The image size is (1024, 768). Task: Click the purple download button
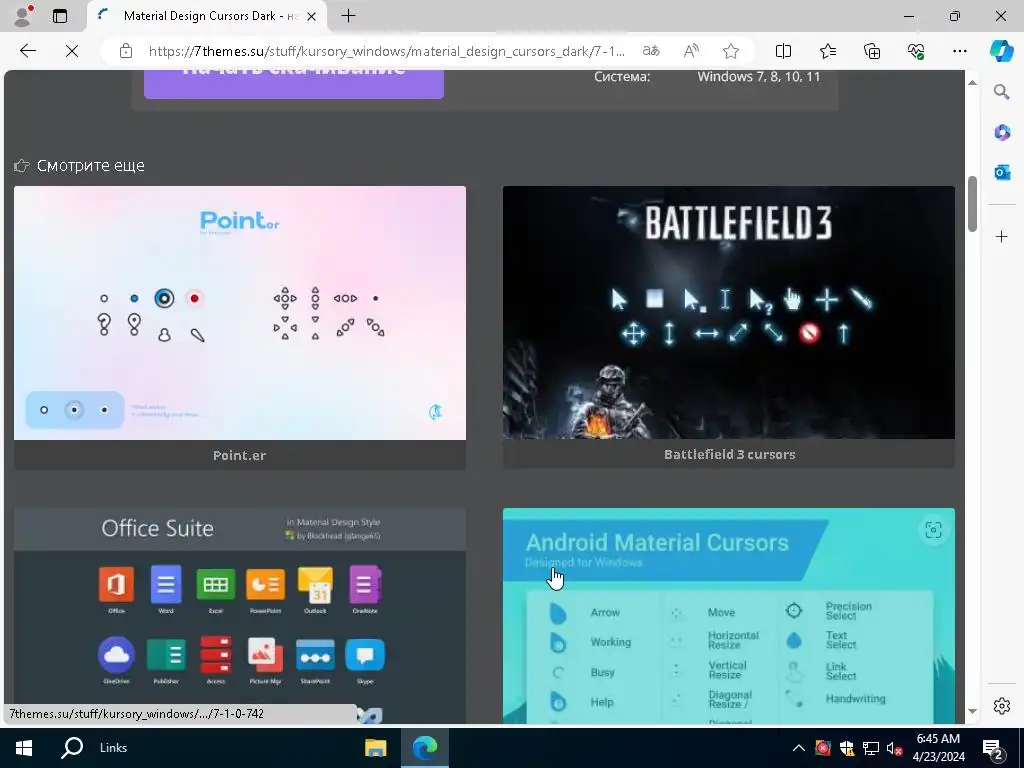[x=294, y=84]
